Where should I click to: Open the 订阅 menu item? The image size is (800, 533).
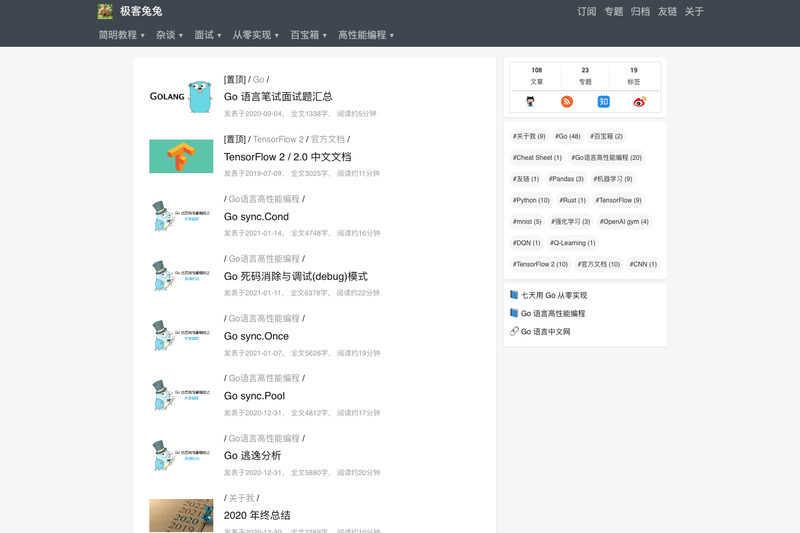tap(587, 11)
